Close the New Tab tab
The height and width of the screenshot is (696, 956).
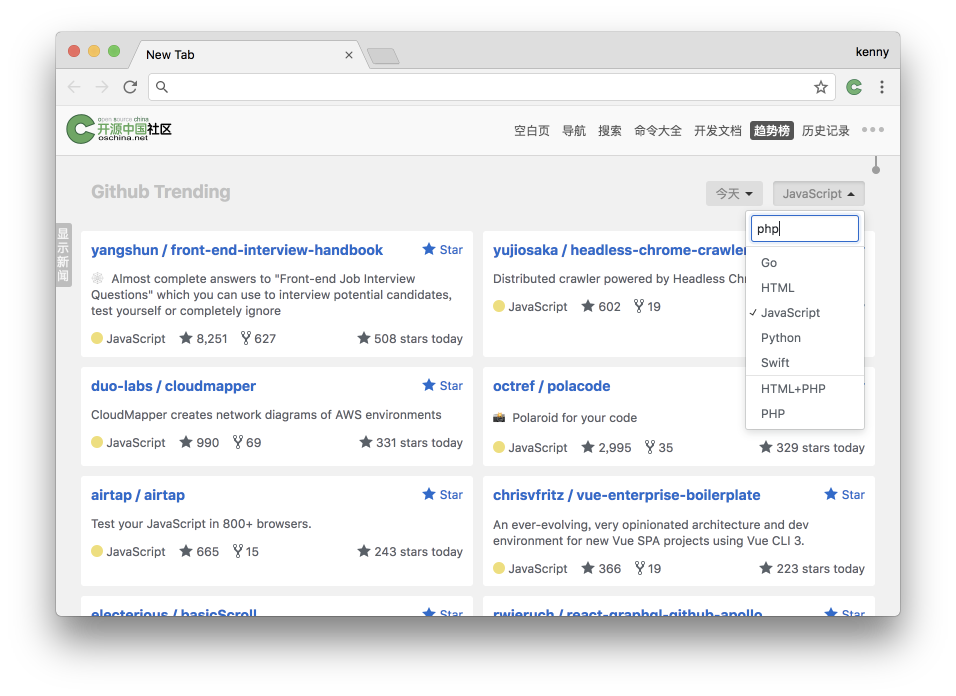click(349, 55)
